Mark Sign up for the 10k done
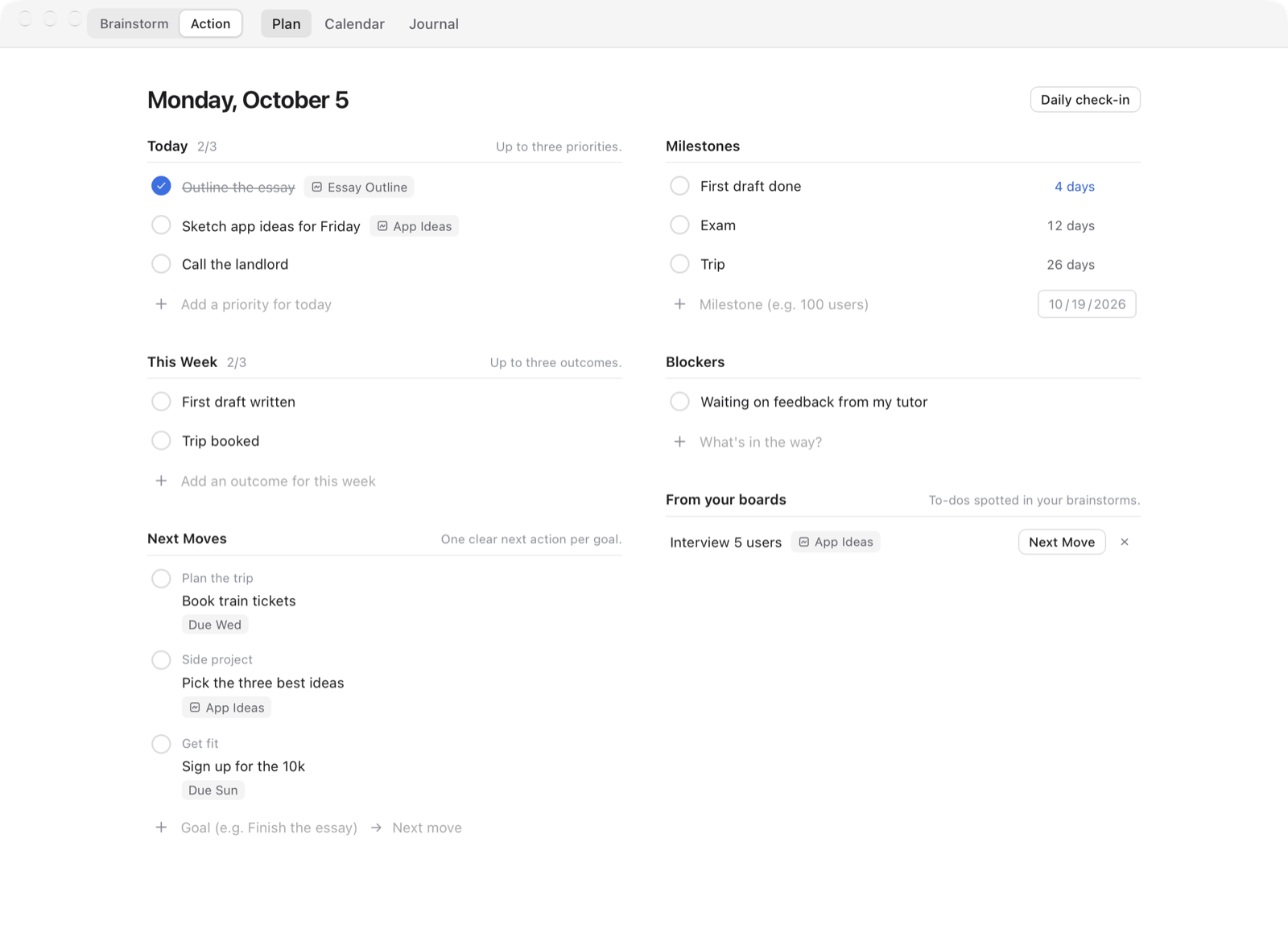The image size is (1288, 933). (x=161, y=744)
